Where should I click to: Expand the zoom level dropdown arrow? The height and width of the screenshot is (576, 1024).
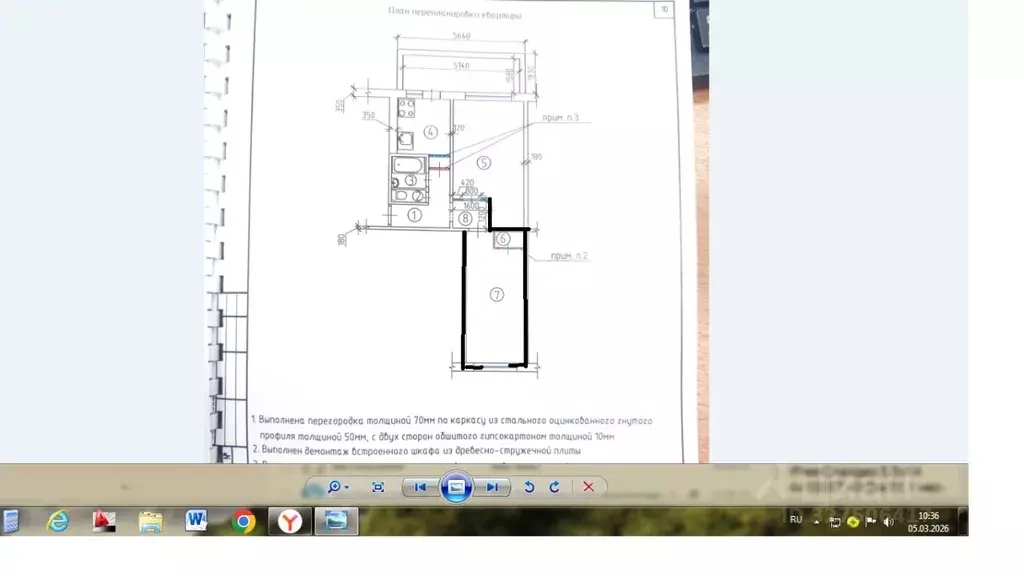coord(348,488)
